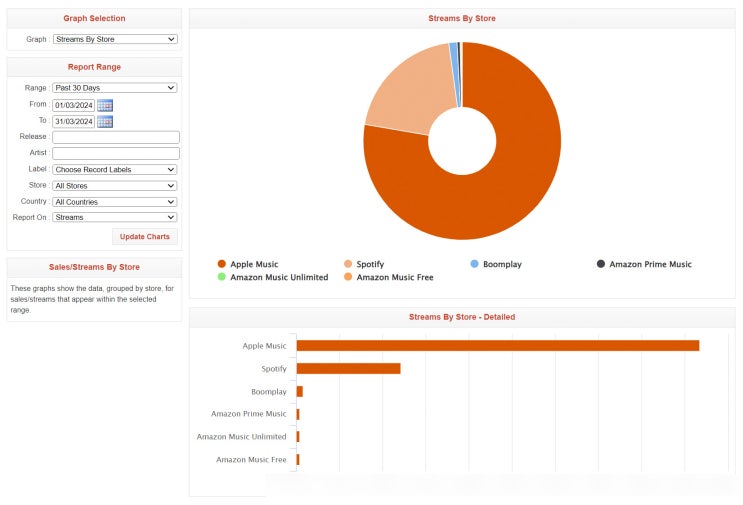Image resolution: width=743 pixels, height=505 pixels.
Task: Click the Boomplay bar chart axis label
Action: coord(269,391)
